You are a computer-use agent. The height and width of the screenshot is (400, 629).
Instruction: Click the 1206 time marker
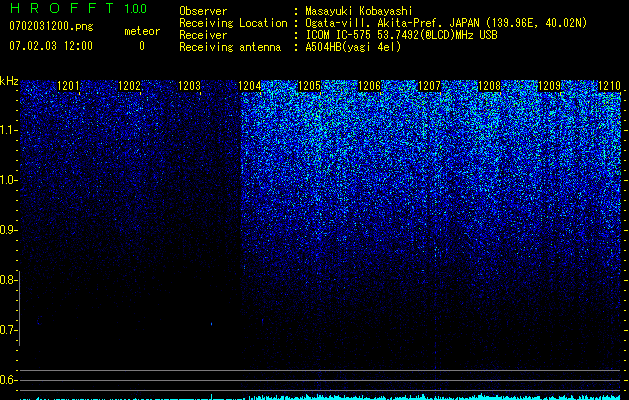pos(369,86)
